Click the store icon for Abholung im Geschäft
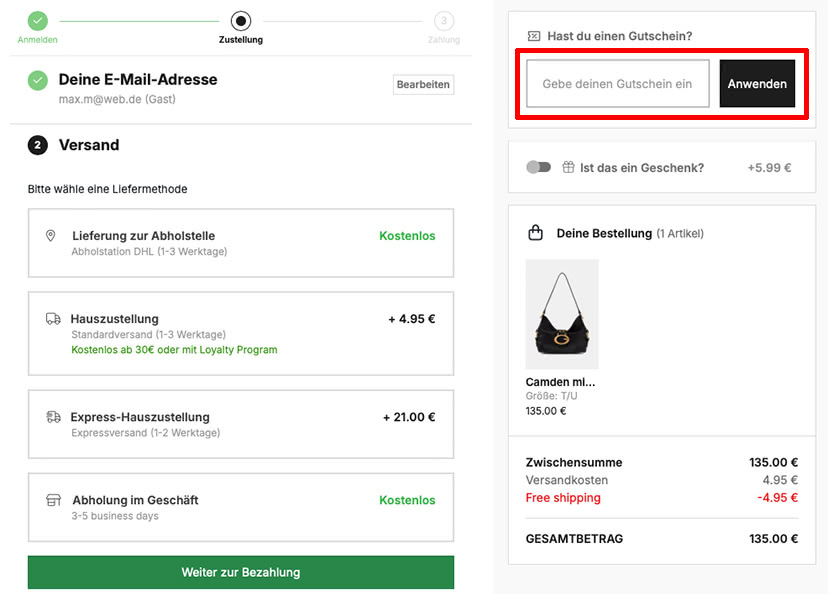This screenshot has height=594, width=828. tap(53, 500)
